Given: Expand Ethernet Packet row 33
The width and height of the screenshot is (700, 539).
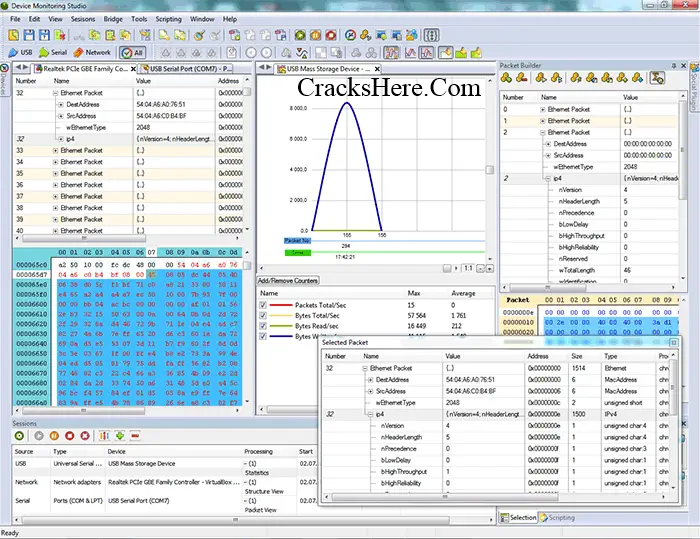Looking at the screenshot, I should [x=55, y=150].
